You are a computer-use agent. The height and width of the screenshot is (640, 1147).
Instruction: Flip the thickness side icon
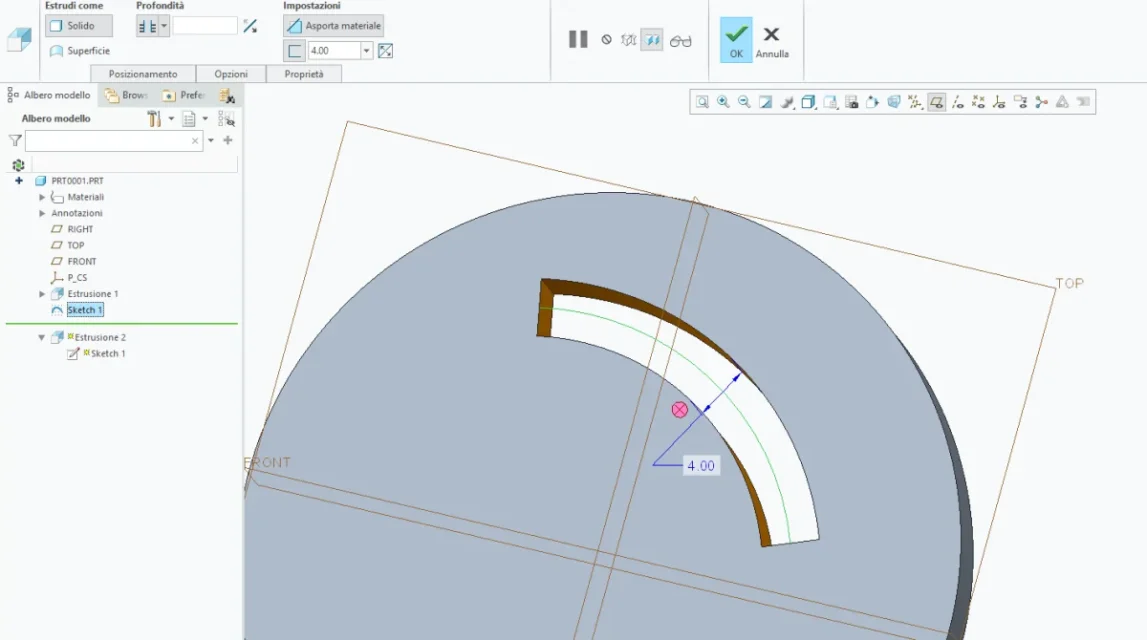point(386,50)
